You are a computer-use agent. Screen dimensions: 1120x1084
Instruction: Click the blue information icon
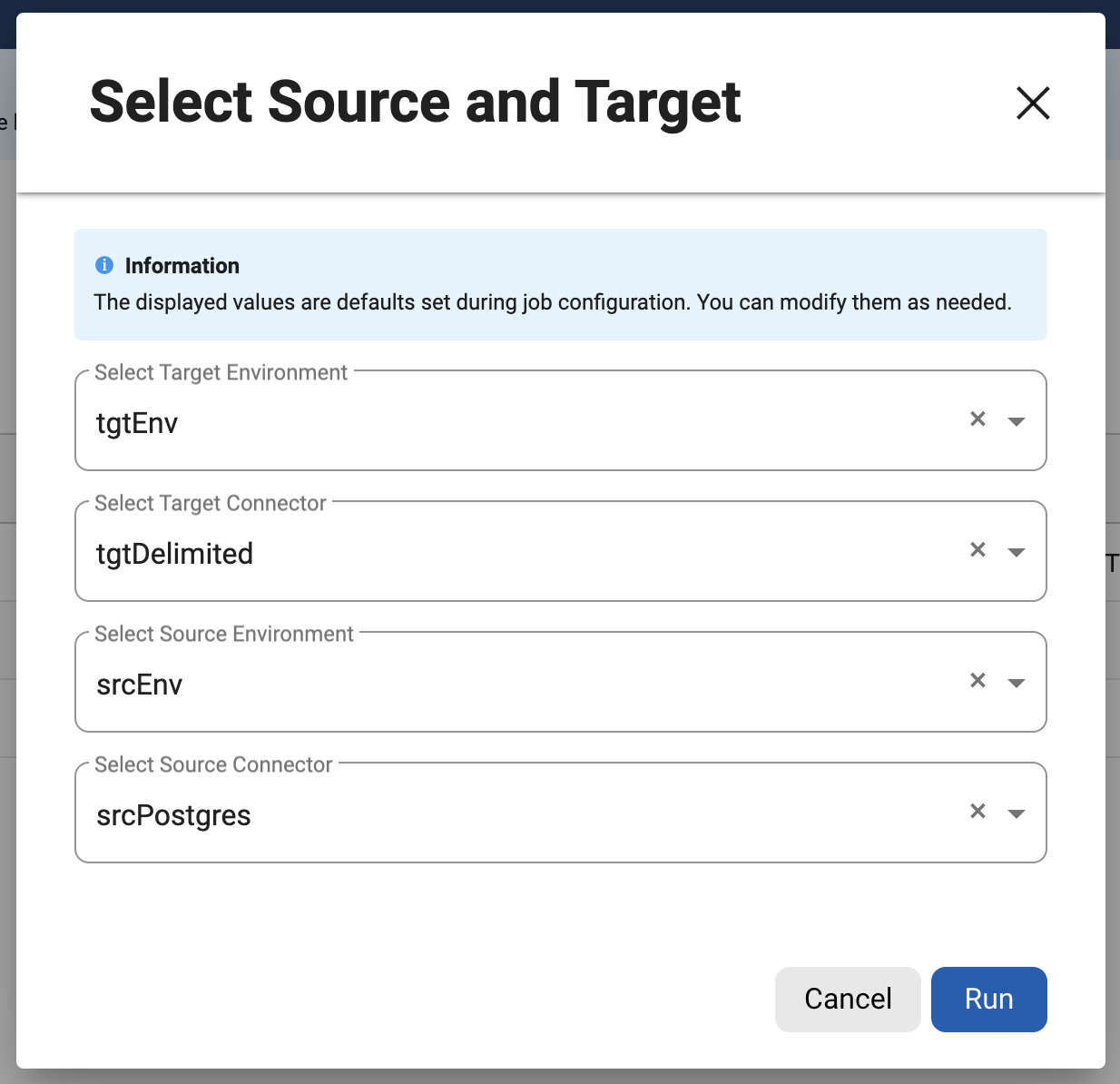pyautogui.click(x=104, y=265)
